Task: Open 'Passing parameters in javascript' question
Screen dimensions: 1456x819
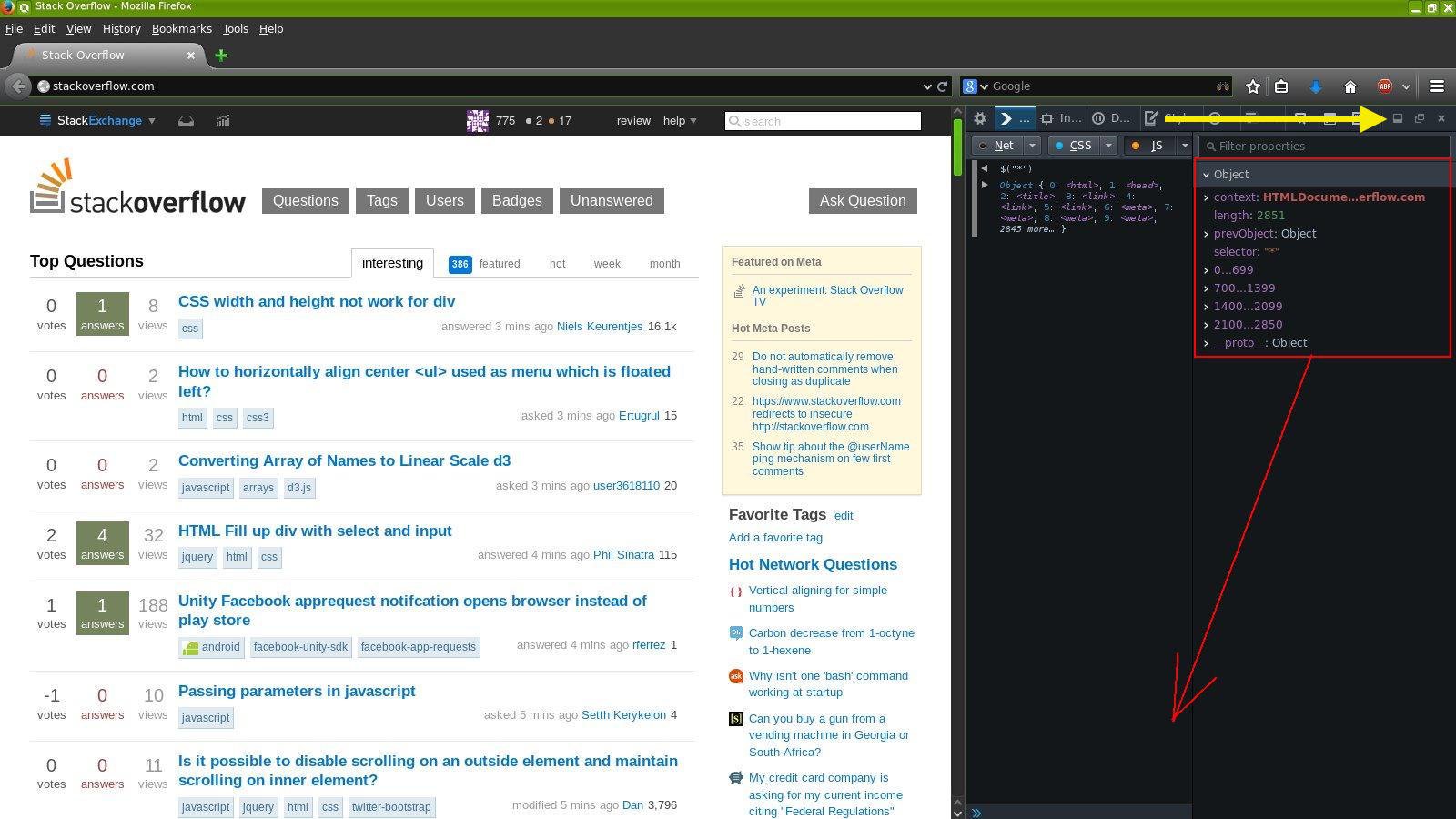Action: (297, 692)
